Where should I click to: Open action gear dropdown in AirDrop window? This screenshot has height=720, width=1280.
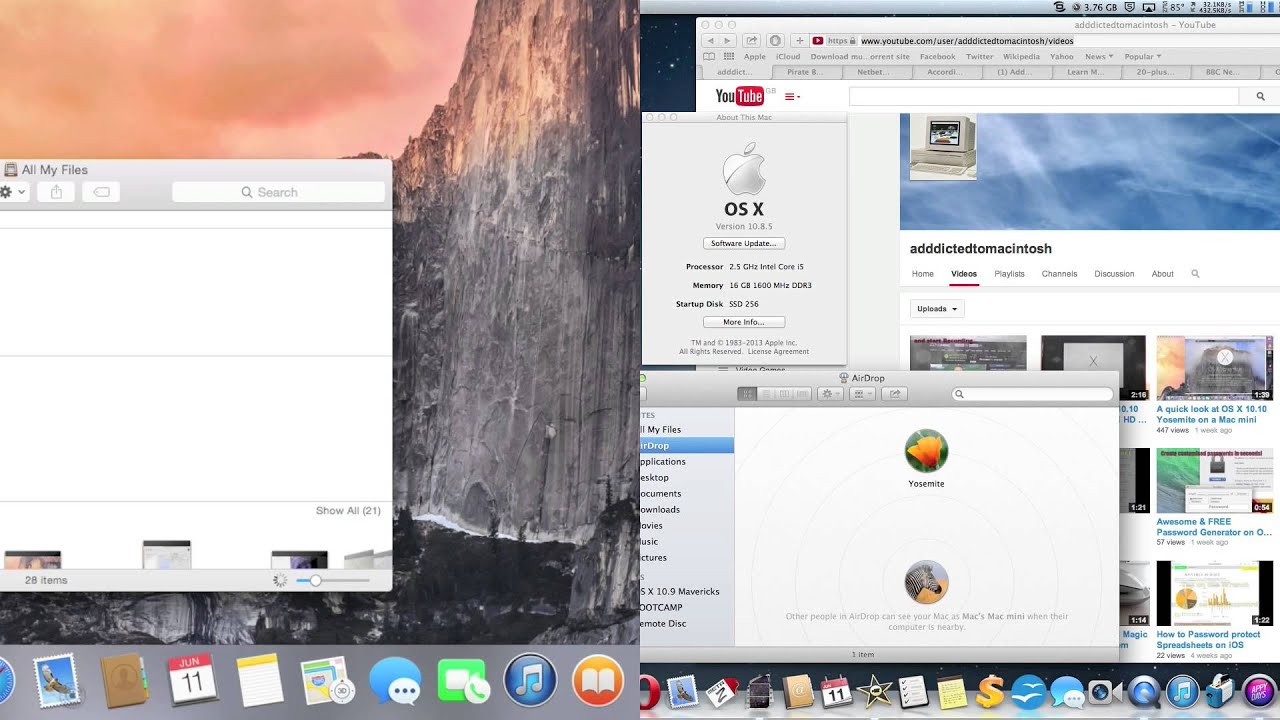tap(831, 394)
